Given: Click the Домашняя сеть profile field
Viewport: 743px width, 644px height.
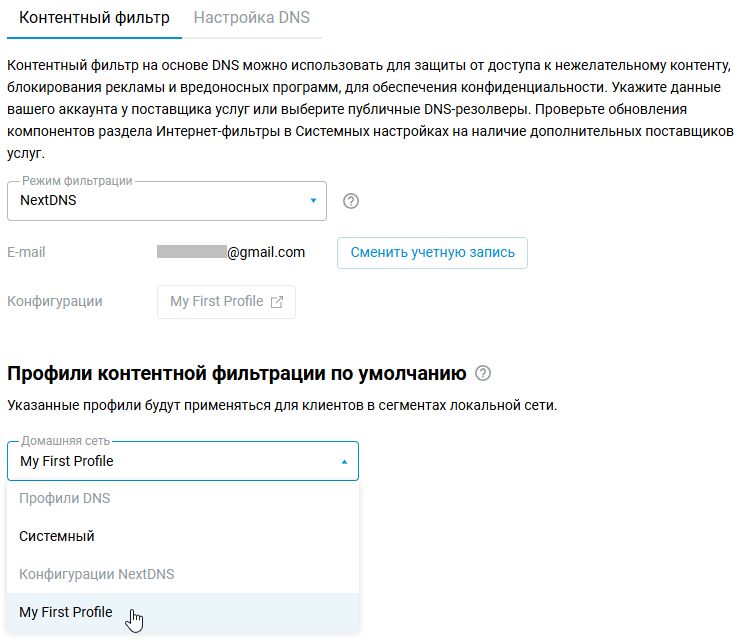Looking at the screenshot, I should (170, 462).
